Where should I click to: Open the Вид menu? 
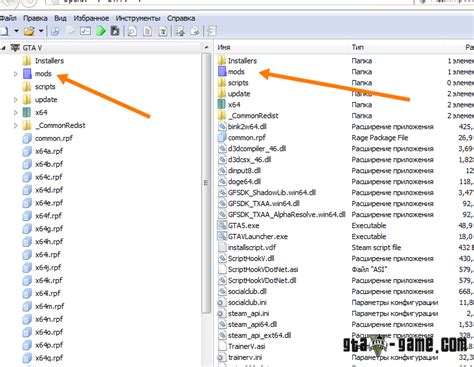point(60,18)
